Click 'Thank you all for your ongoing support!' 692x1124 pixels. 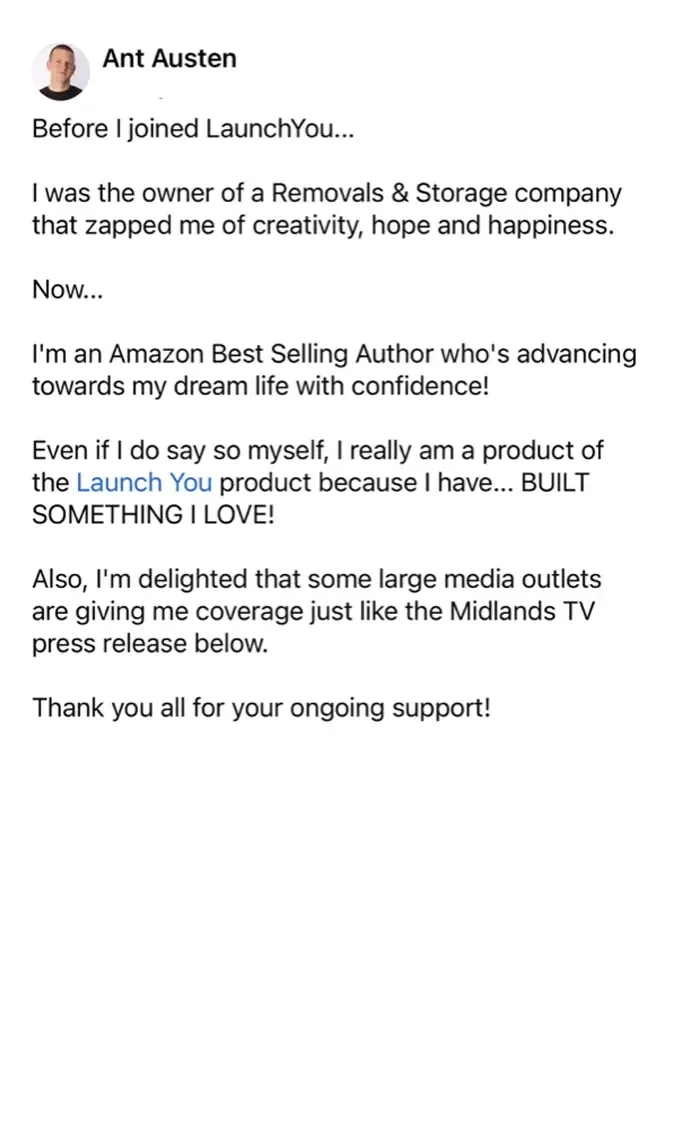click(261, 708)
